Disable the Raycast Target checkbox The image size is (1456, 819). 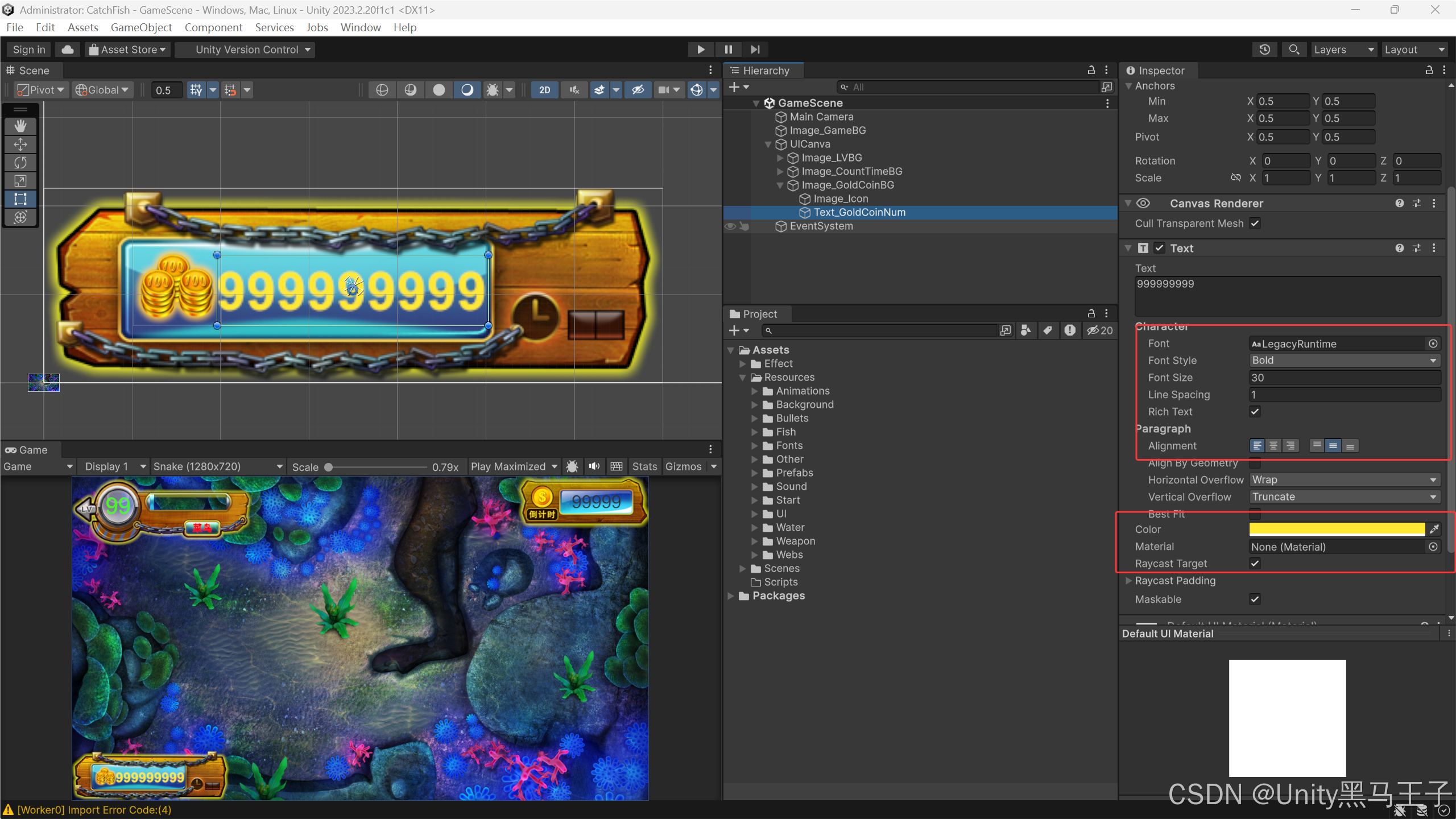tap(1255, 563)
